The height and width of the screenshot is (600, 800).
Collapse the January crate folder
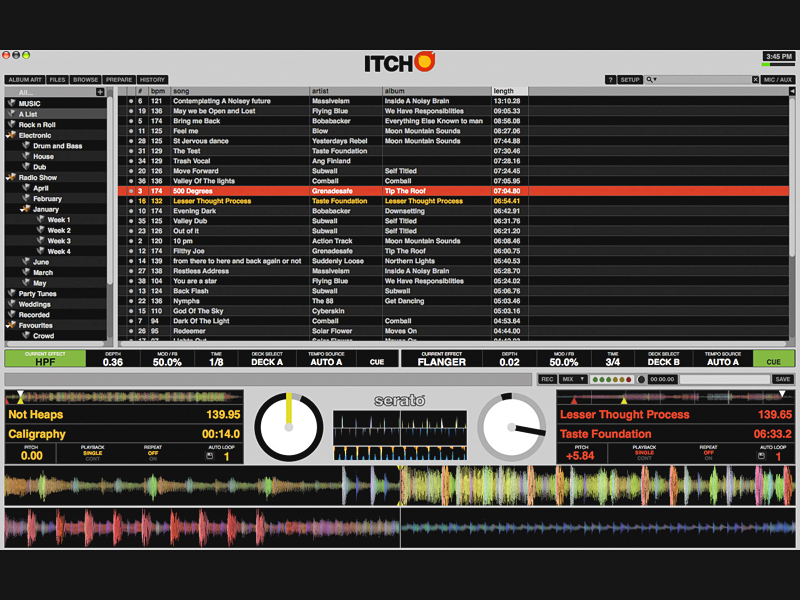25,209
